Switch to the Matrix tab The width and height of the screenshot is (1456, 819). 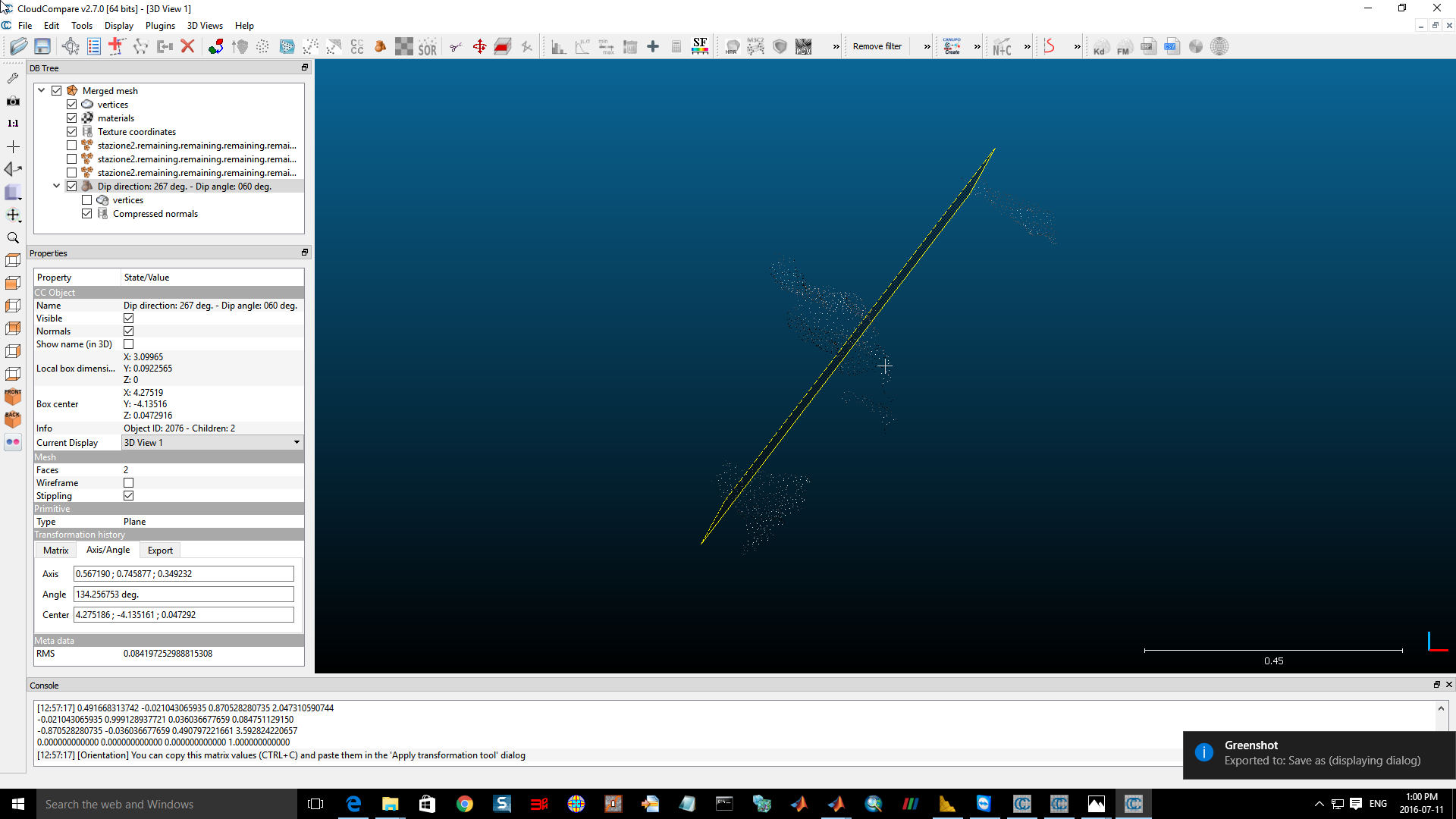pos(55,551)
